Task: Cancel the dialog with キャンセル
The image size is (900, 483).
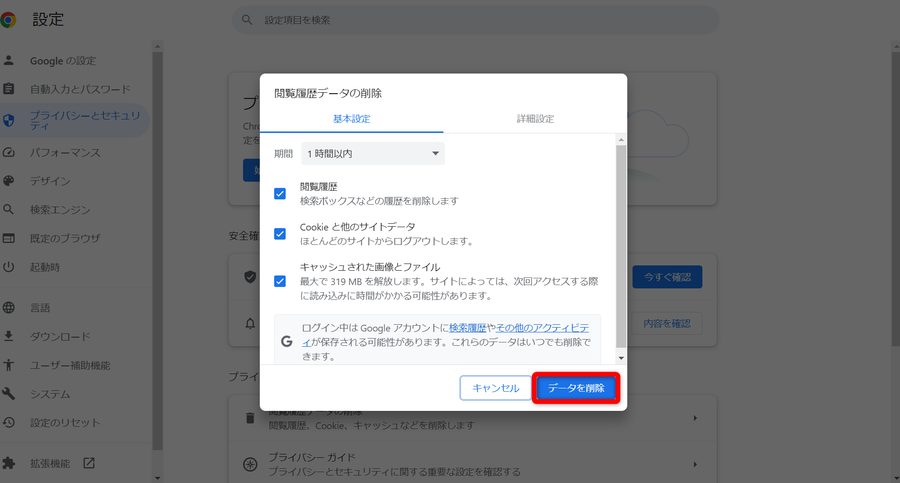Action: tap(495, 388)
